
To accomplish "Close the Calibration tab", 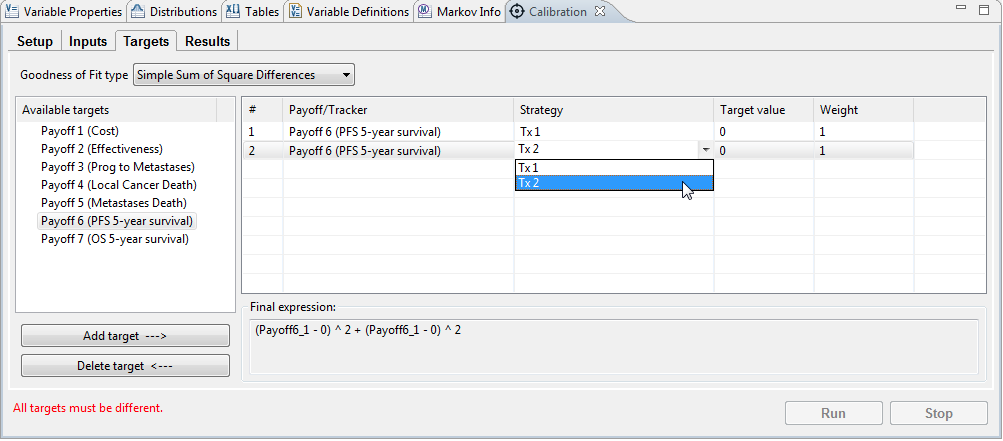I will pyautogui.click(x=600, y=12).
